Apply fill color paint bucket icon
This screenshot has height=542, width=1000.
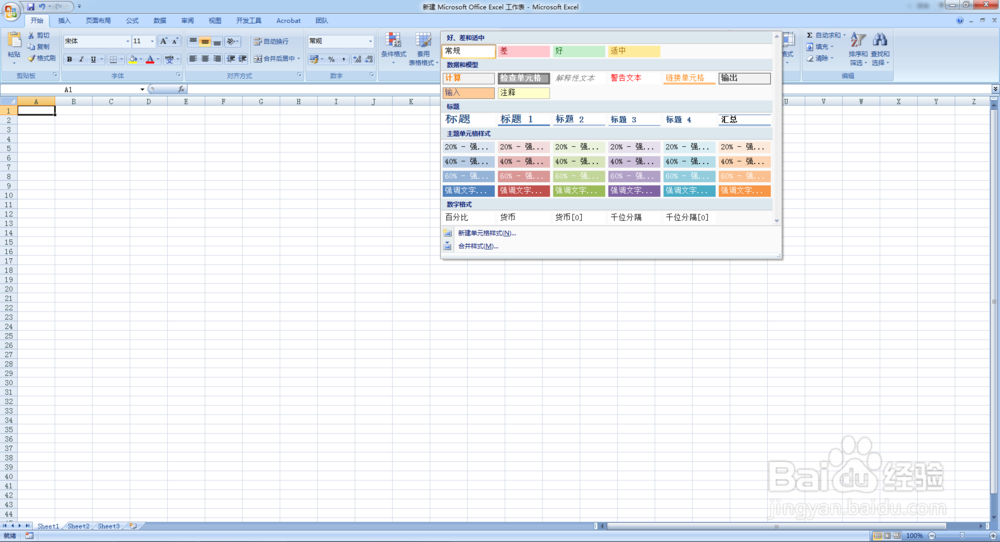tap(133, 59)
